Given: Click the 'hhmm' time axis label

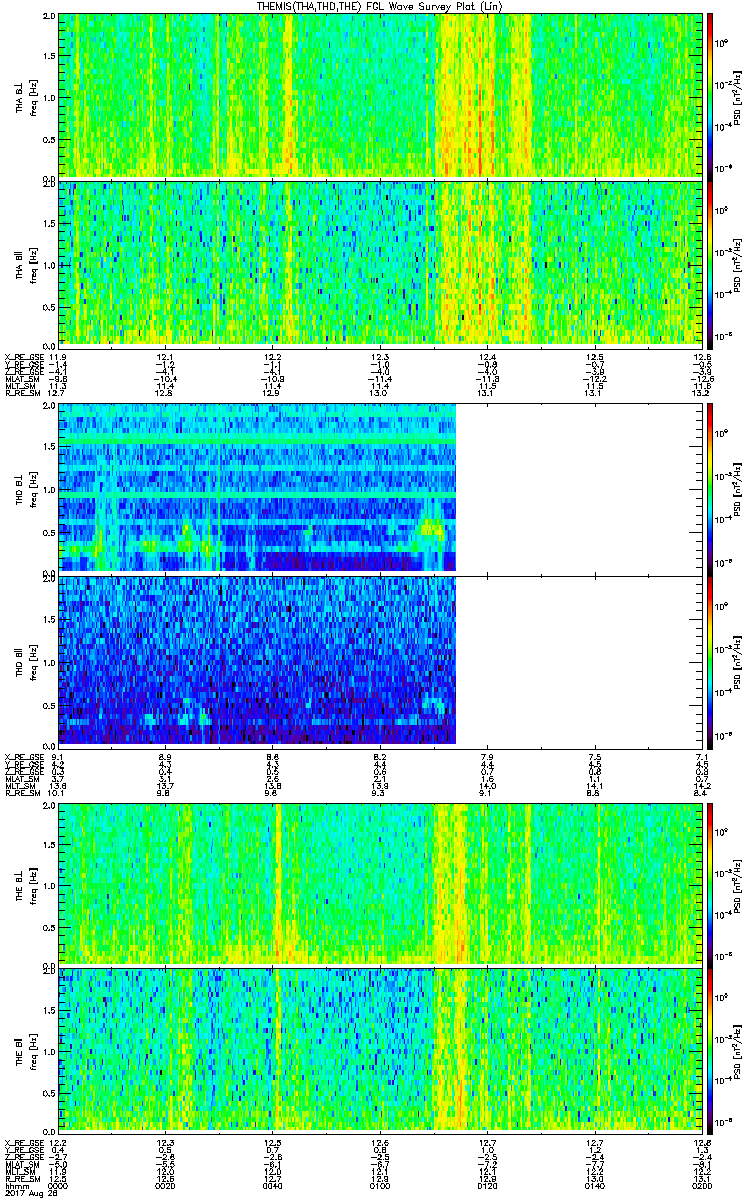Looking at the screenshot, I should (15, 1184).
